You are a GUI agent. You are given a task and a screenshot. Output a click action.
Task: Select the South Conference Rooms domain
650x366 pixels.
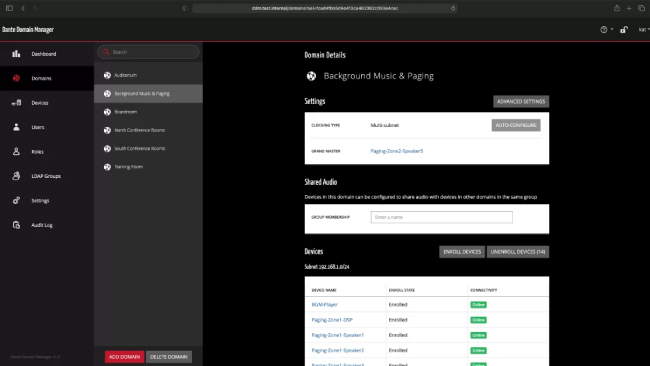(148, 148)
